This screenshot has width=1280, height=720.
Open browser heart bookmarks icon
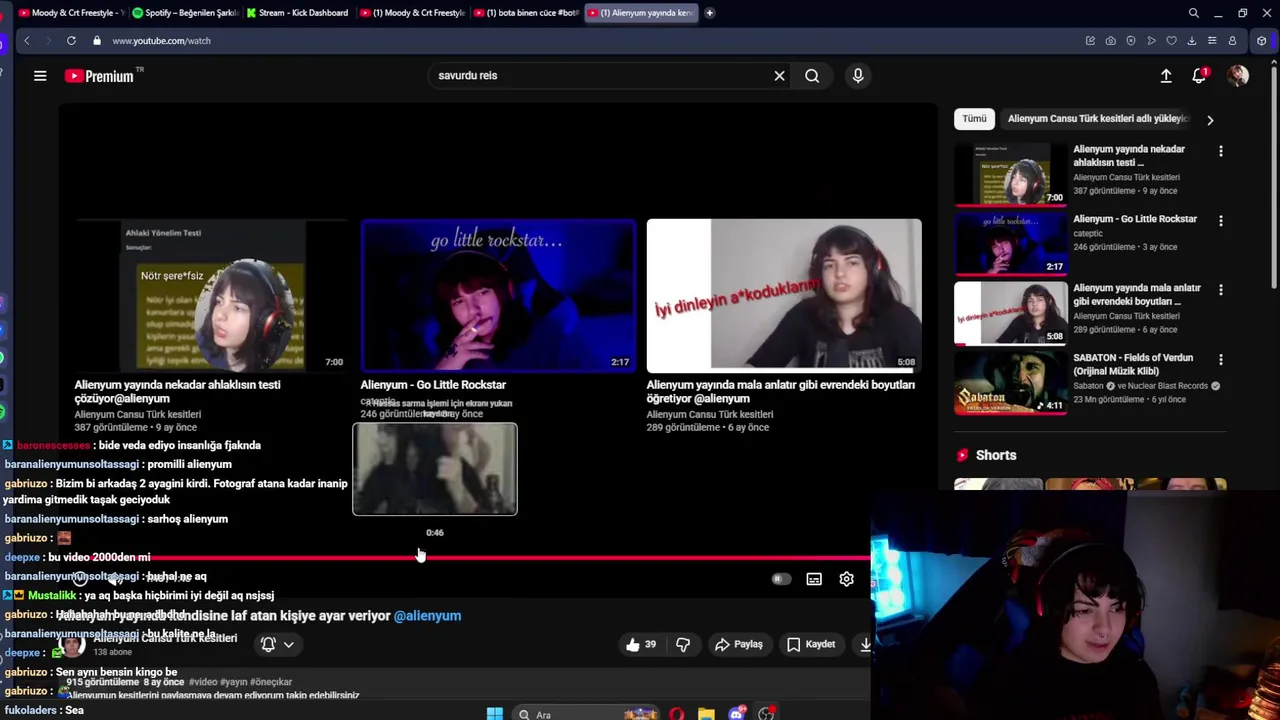click(1172, 41)
